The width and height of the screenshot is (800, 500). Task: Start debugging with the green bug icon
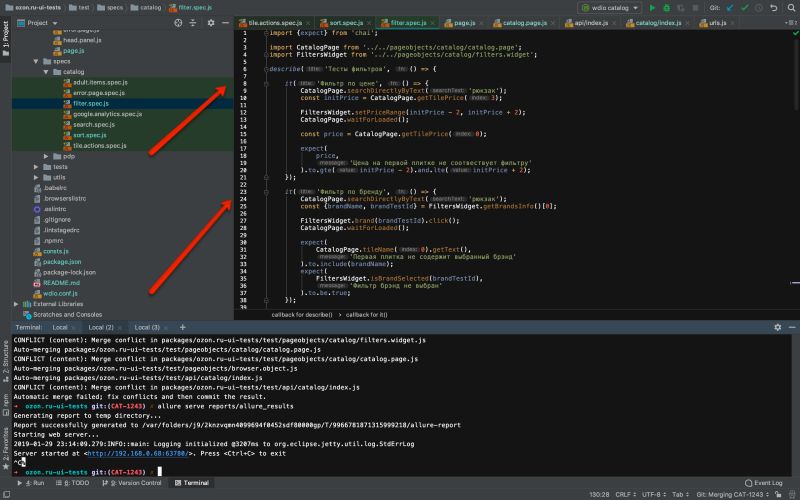[666, 8]
